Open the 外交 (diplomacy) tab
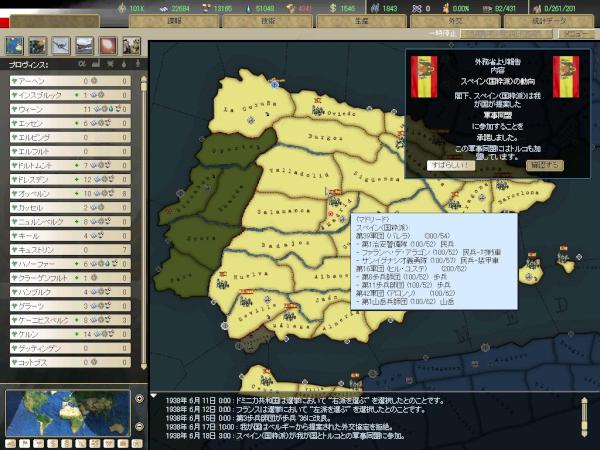This screenshot has height=450, width=600. pos(455,21)
